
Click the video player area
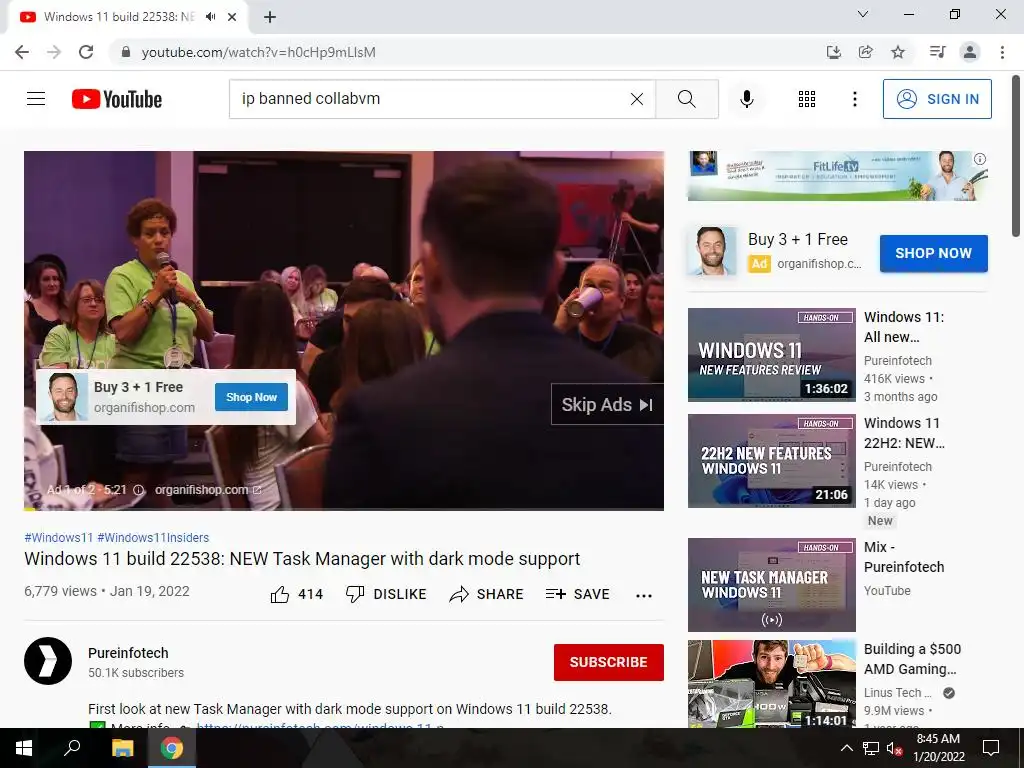[344, 330]
